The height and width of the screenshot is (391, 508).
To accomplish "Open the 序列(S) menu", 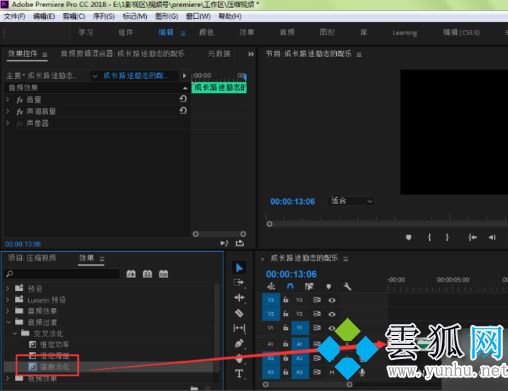I will click(x=104, y=16).
